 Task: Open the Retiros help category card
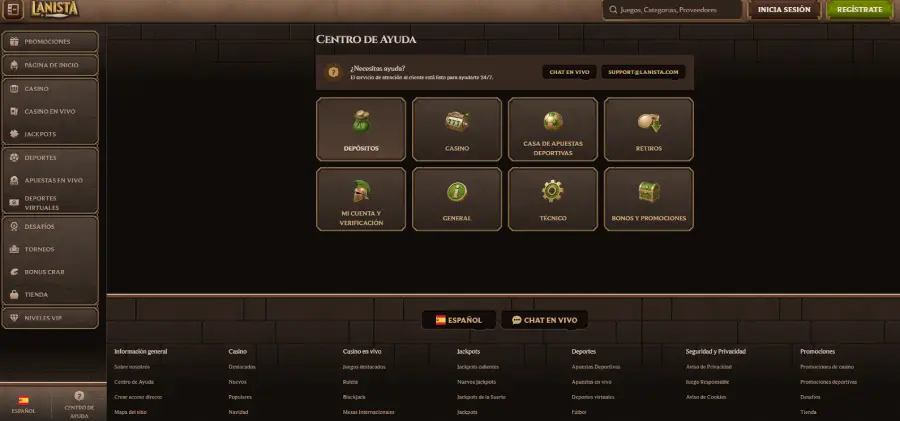tap(649, 129)
